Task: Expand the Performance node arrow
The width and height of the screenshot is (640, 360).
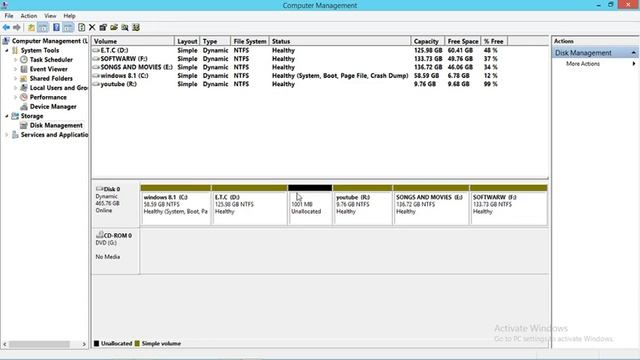Action: tap(16, 97)
